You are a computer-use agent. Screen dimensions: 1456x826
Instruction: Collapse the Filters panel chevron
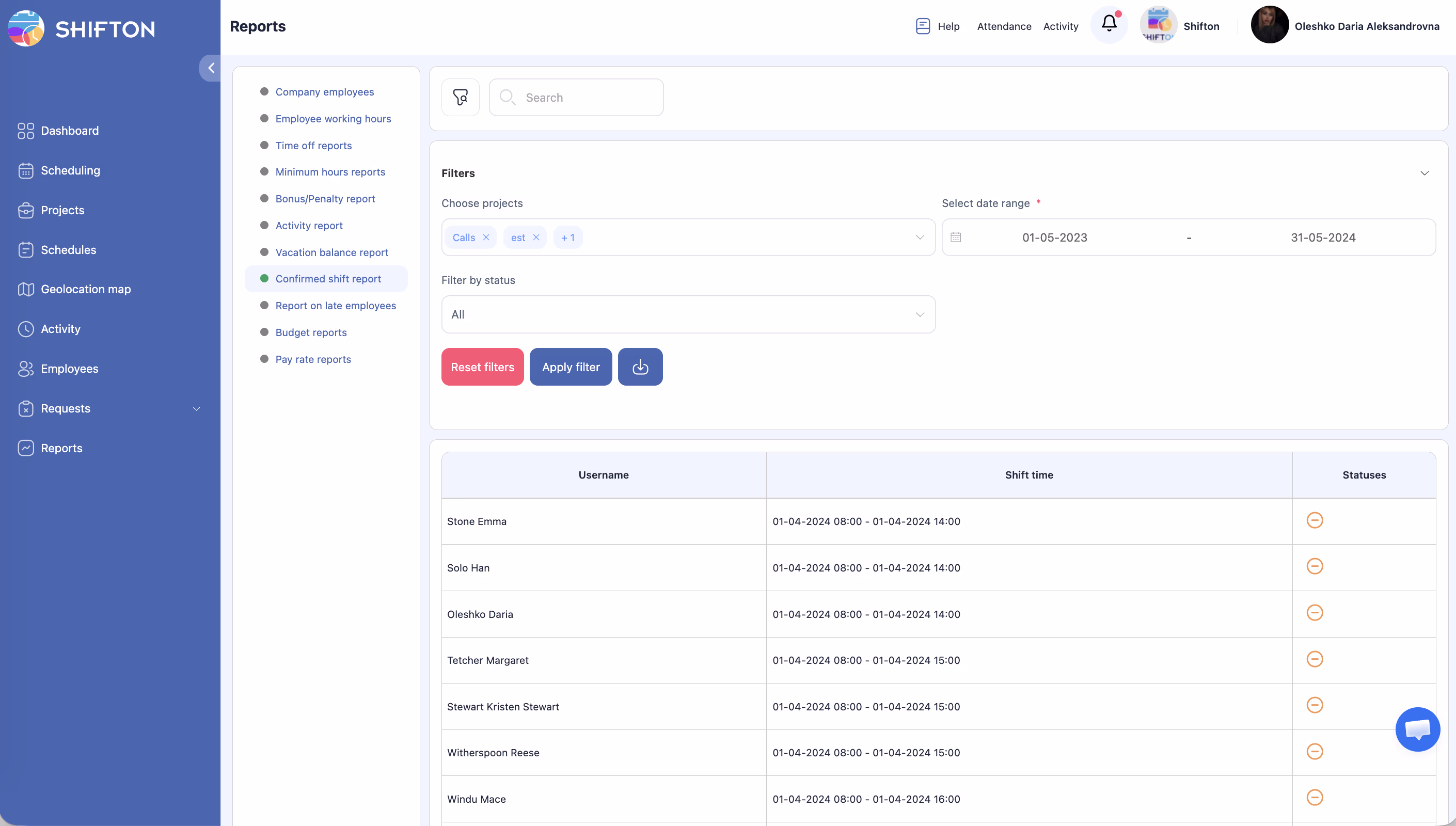(1424, 173)
